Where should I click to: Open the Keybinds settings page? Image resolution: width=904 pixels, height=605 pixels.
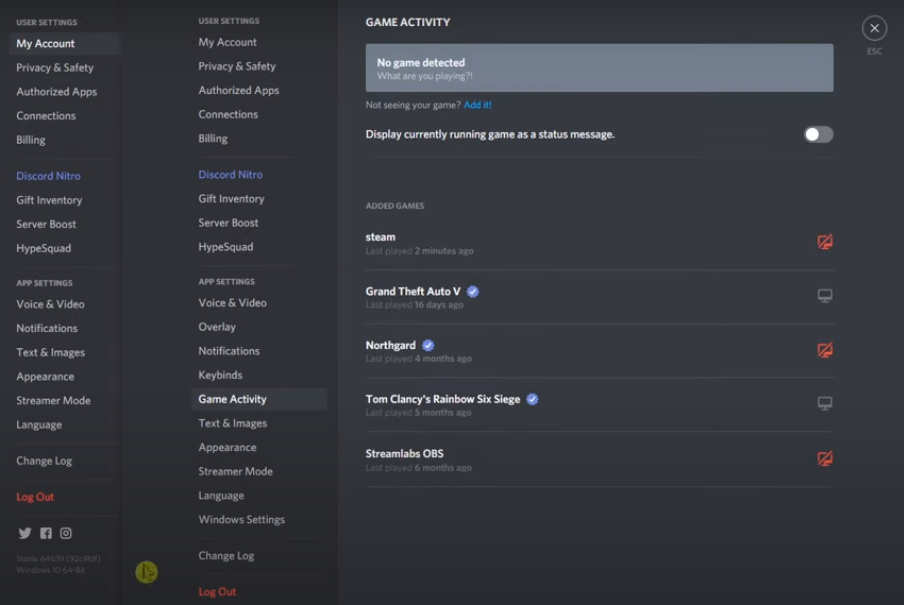click(x=220, y=375)
